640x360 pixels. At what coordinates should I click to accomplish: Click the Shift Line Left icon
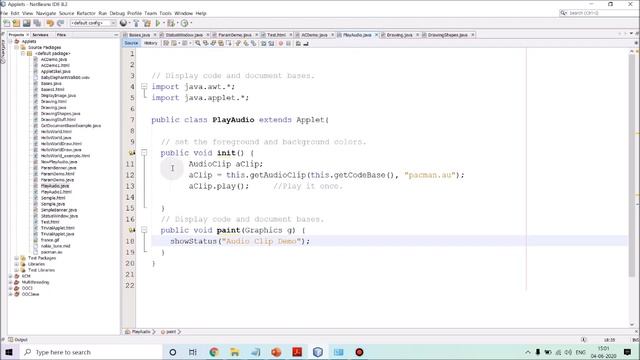pos(264,43)
